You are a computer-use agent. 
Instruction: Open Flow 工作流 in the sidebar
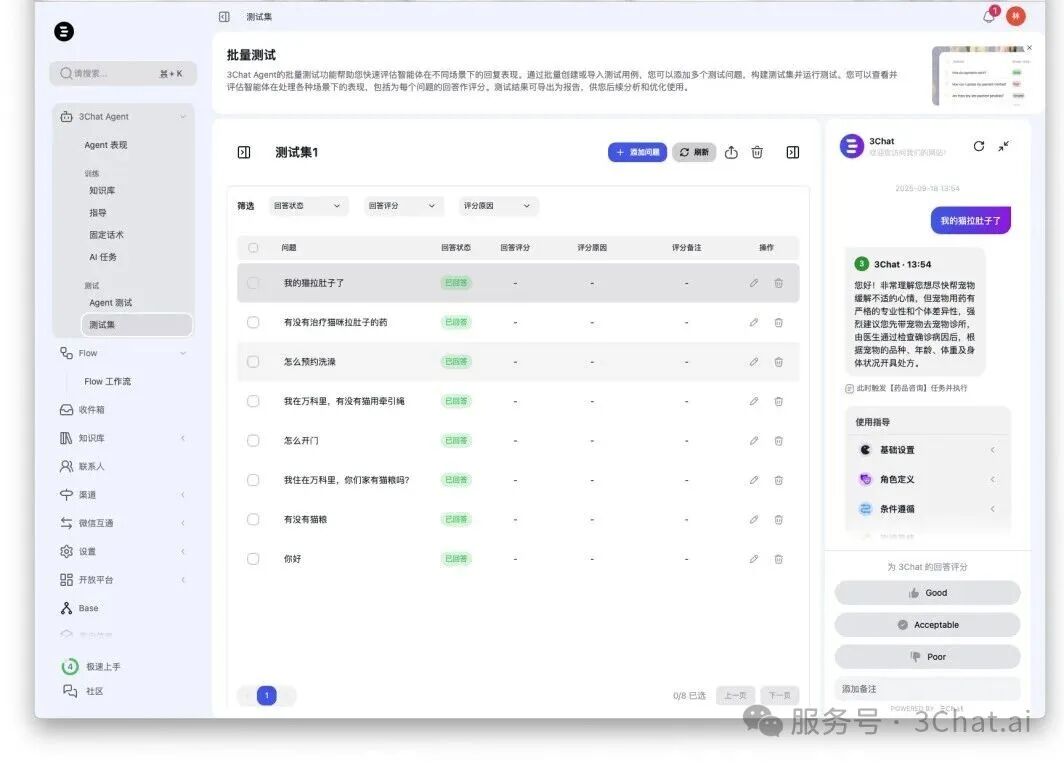108,381
